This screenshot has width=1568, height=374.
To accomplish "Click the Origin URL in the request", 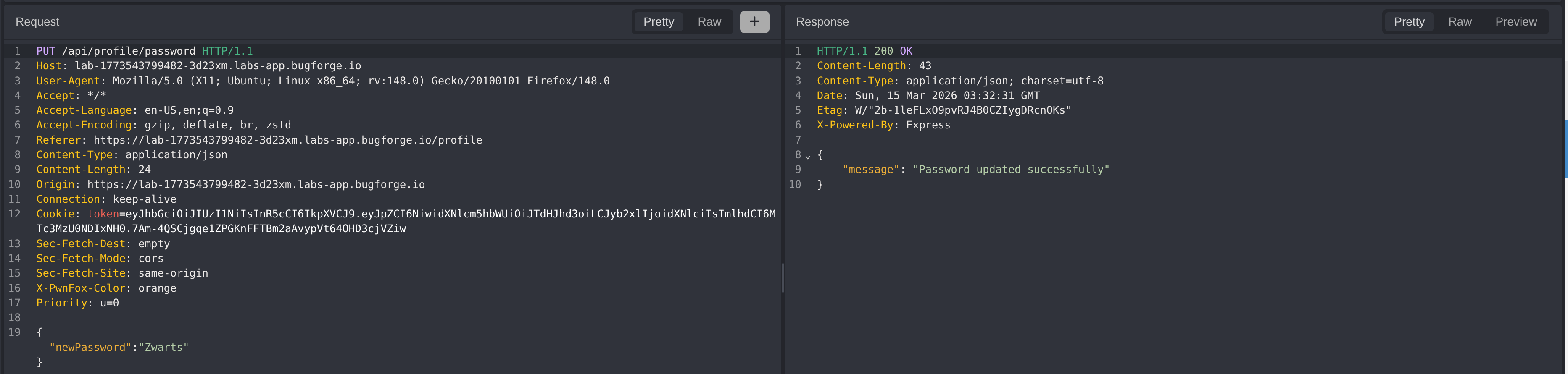I will click(x=256, y=184).
